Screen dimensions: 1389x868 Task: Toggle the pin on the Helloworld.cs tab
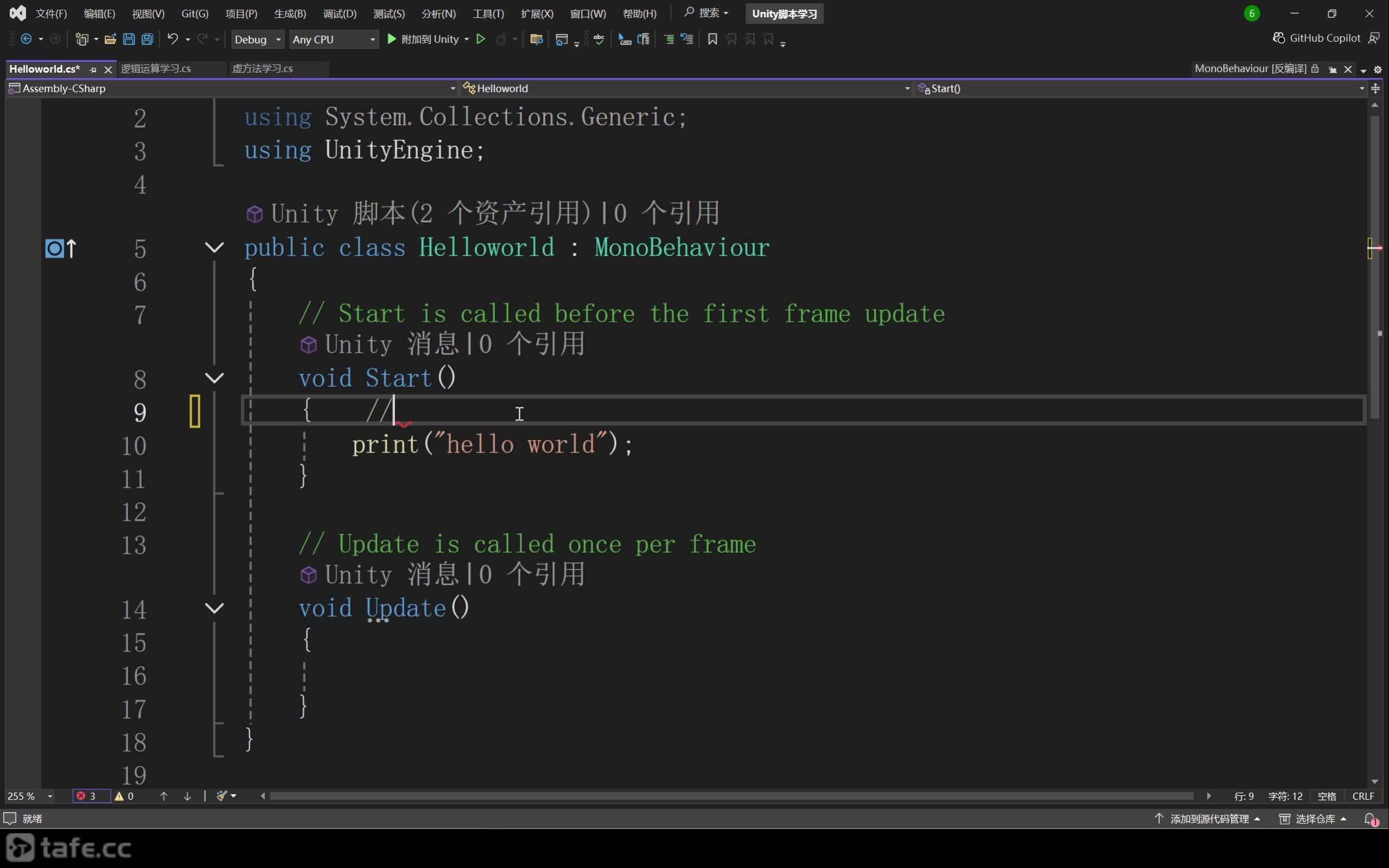click(93, 69)
